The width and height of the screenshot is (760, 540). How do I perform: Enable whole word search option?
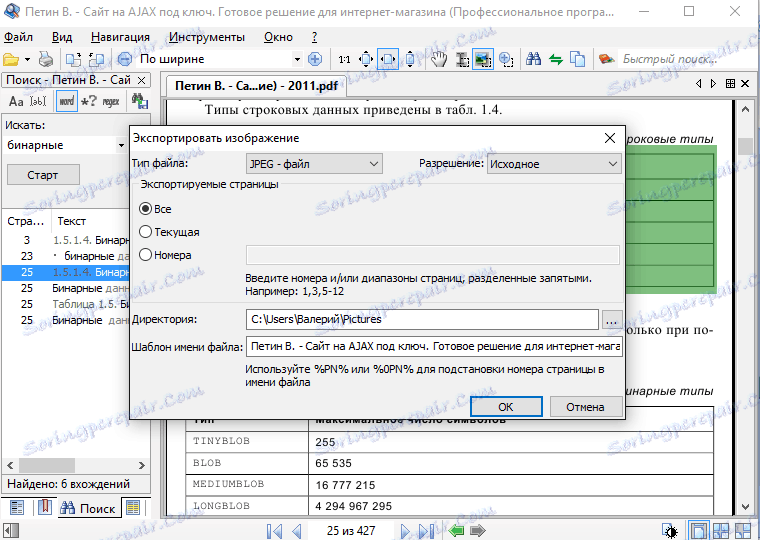point(66,101)
